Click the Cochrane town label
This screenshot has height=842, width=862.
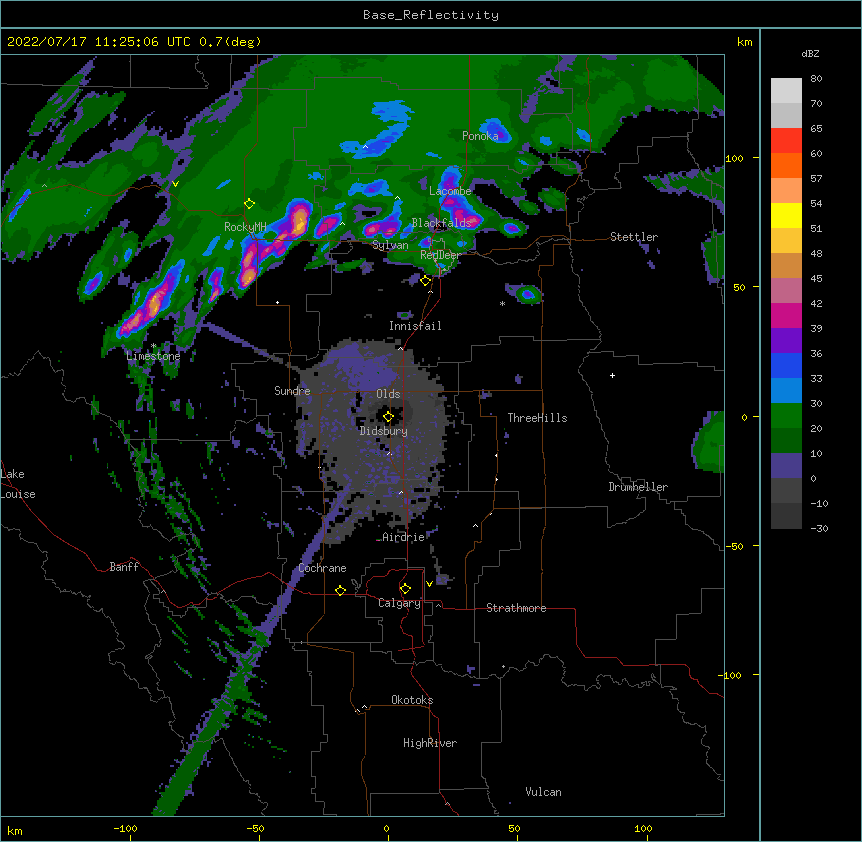click(323, 568)
